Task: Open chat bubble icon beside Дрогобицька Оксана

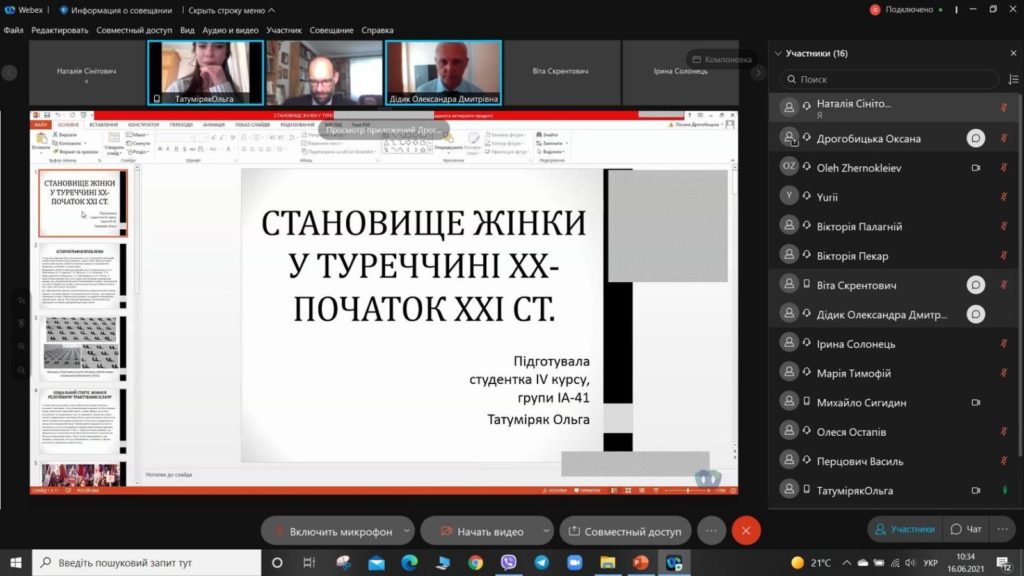Action: (975, 138)
